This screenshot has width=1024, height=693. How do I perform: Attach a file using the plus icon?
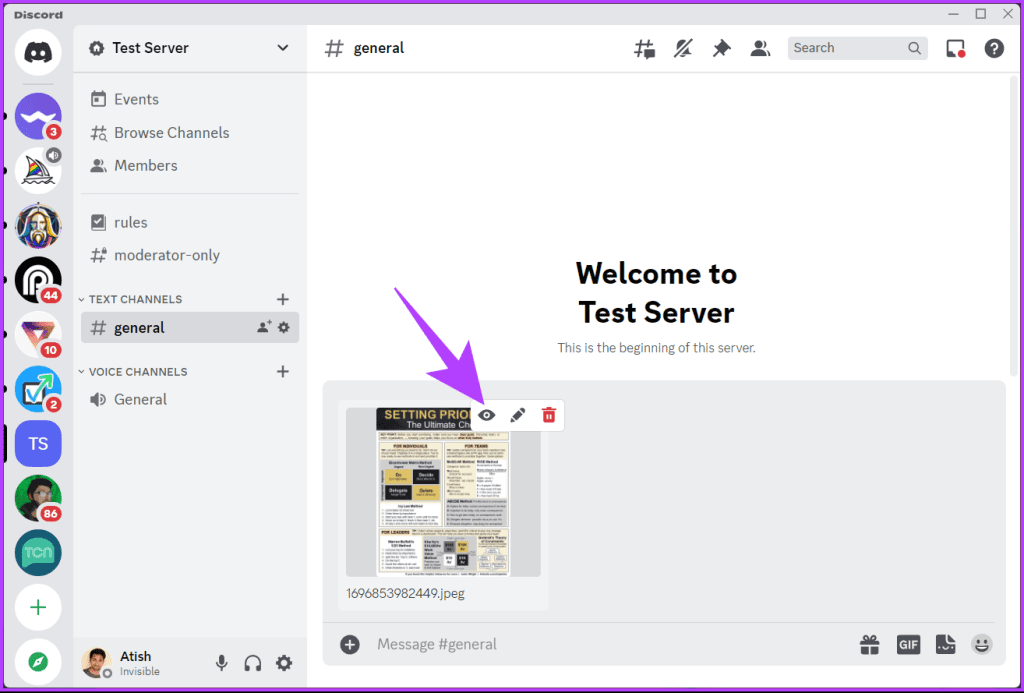click(349, 644)
